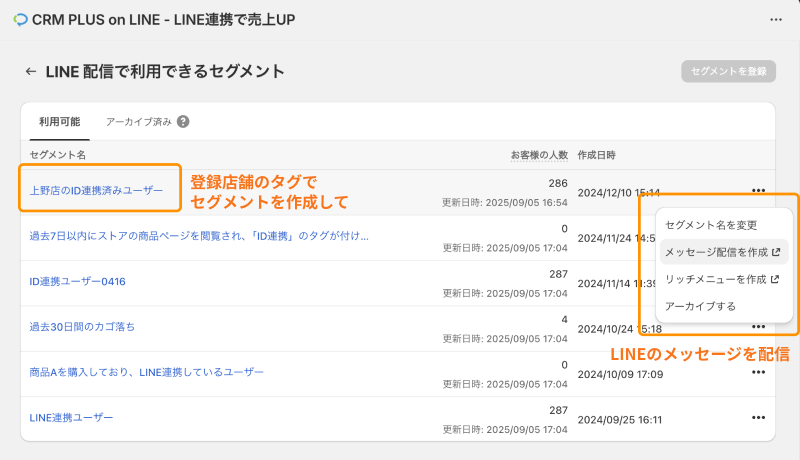Viewport: 800px width, 460px height.
Task: Open the app header three-dot menu
Action: pos(776,20)
